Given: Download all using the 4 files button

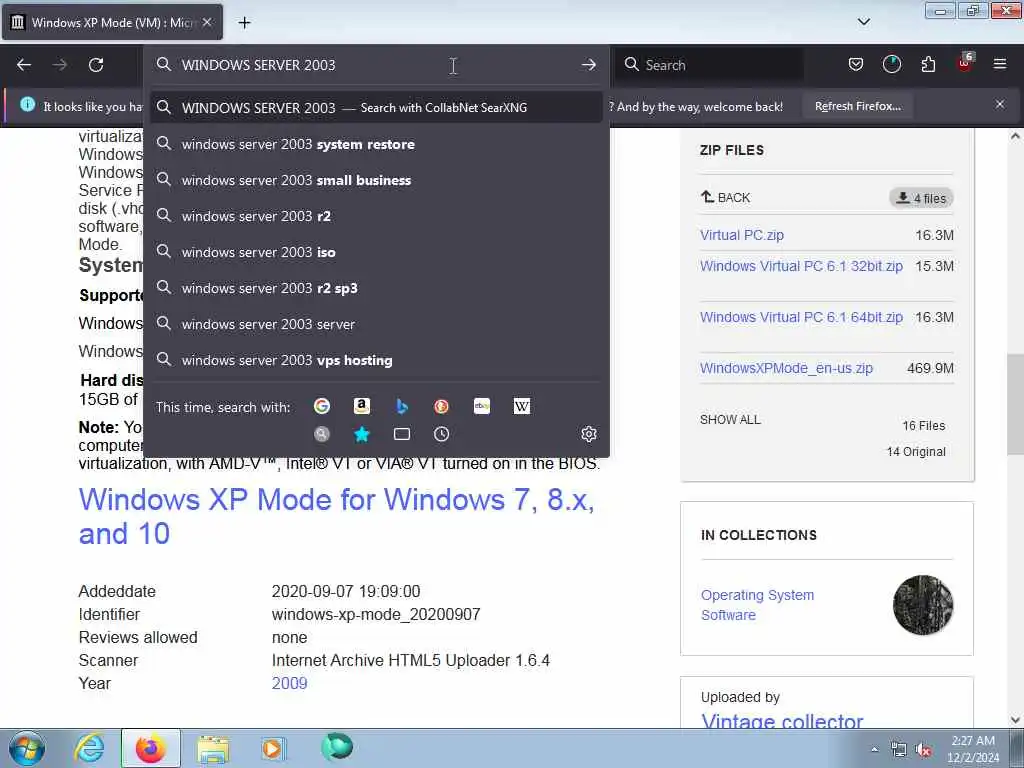Looking at the screenshot, I should tap(921, 198).
